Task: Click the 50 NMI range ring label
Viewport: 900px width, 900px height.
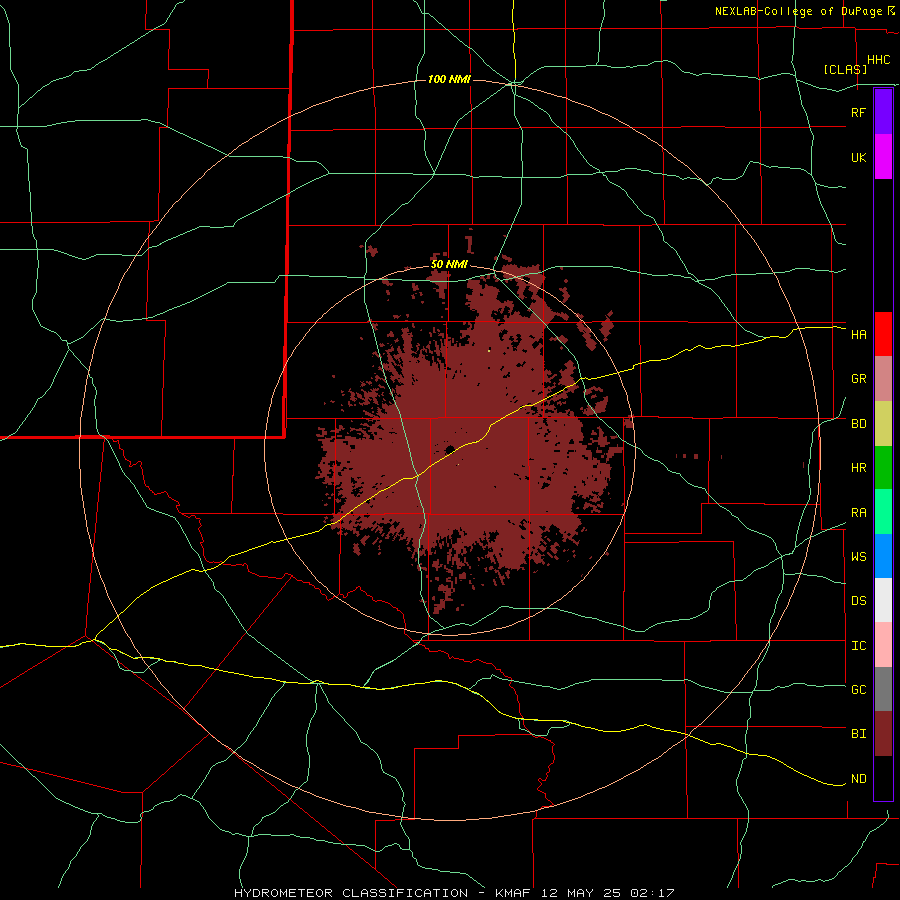Action: click(x=449, y=264)
